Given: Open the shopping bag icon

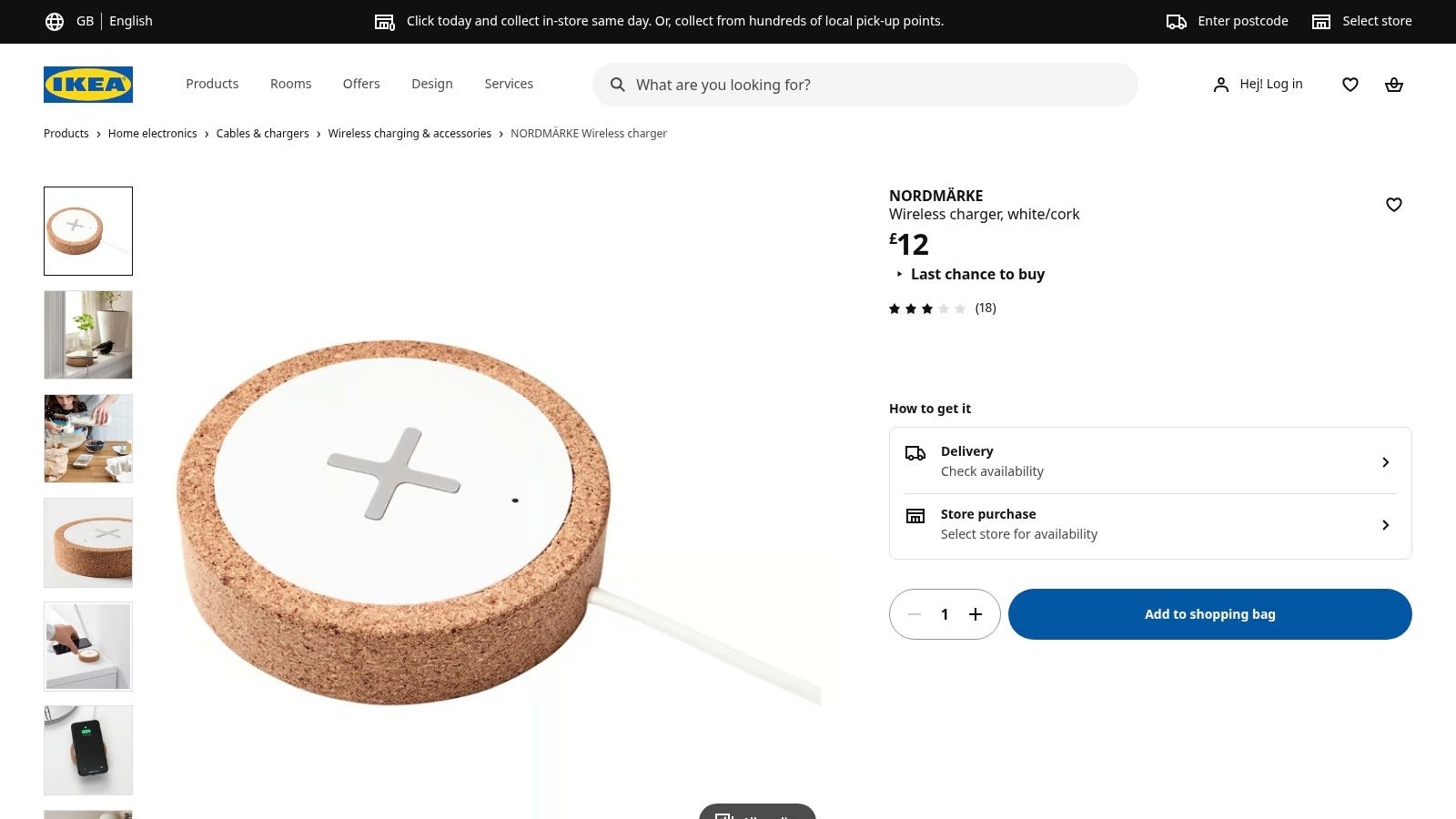Looking at the screenshot, I should pos(1394,84).
